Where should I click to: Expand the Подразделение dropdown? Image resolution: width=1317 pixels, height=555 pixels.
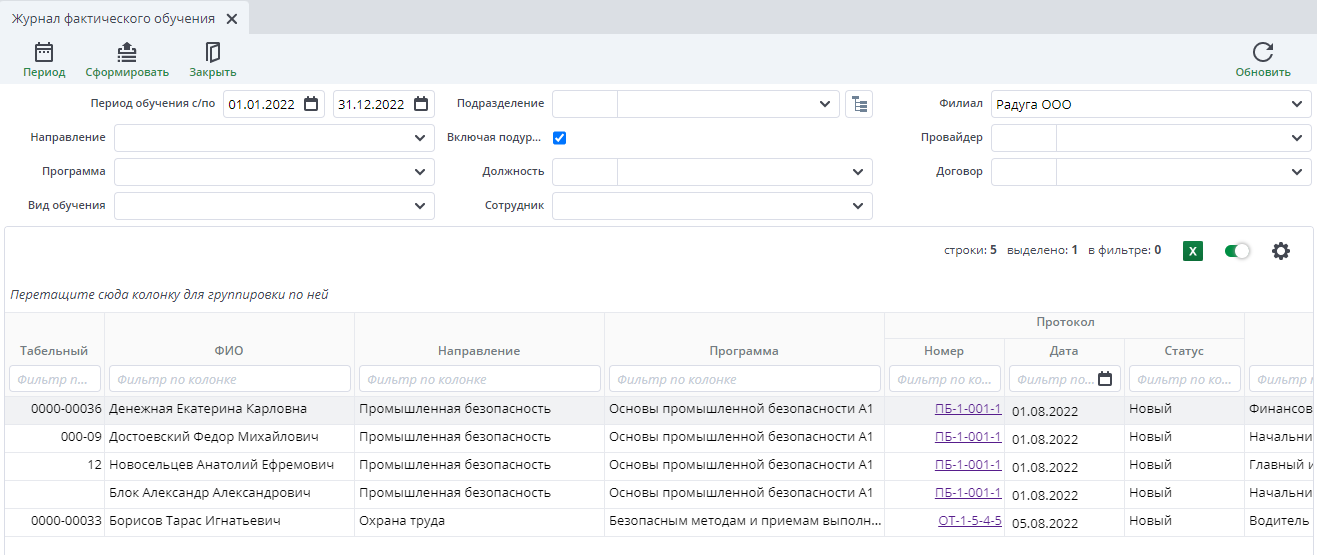coord(825,104)
